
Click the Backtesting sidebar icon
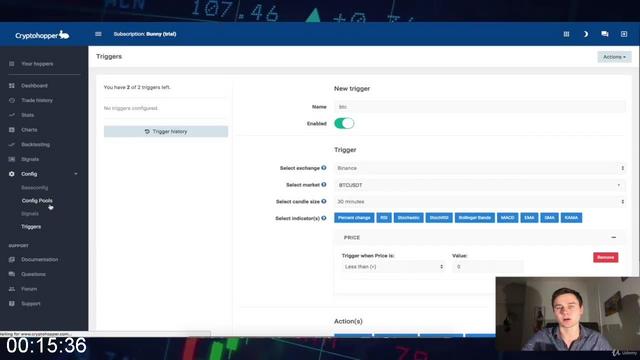click(x=11, y=144)
